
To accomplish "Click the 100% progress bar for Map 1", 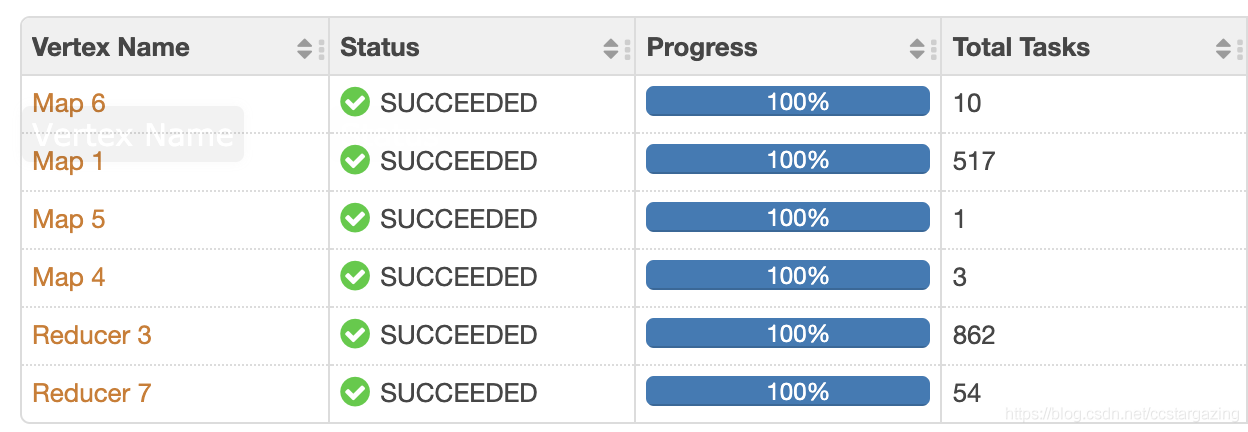I will click(788, 160).
